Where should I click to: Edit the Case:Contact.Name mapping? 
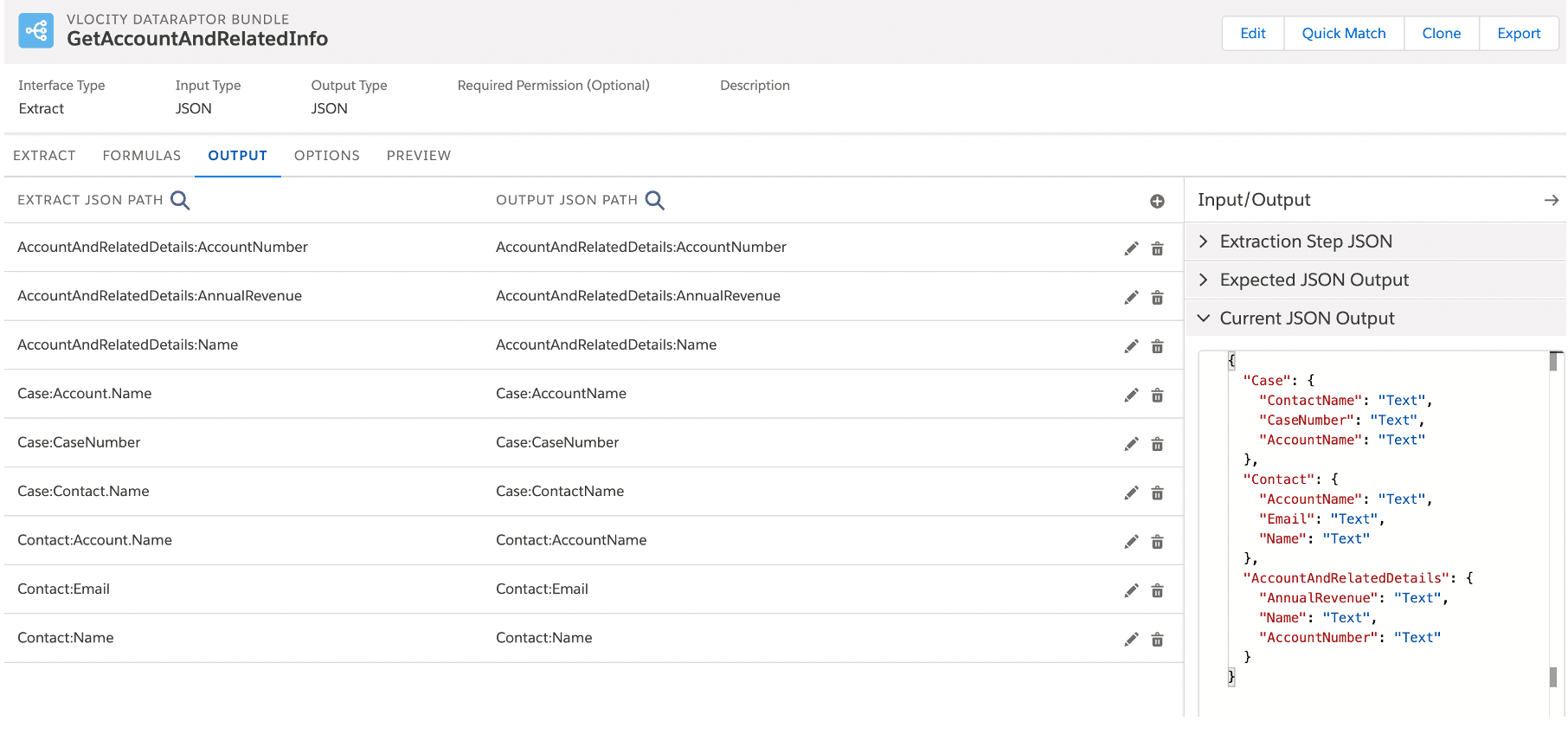1131,493
